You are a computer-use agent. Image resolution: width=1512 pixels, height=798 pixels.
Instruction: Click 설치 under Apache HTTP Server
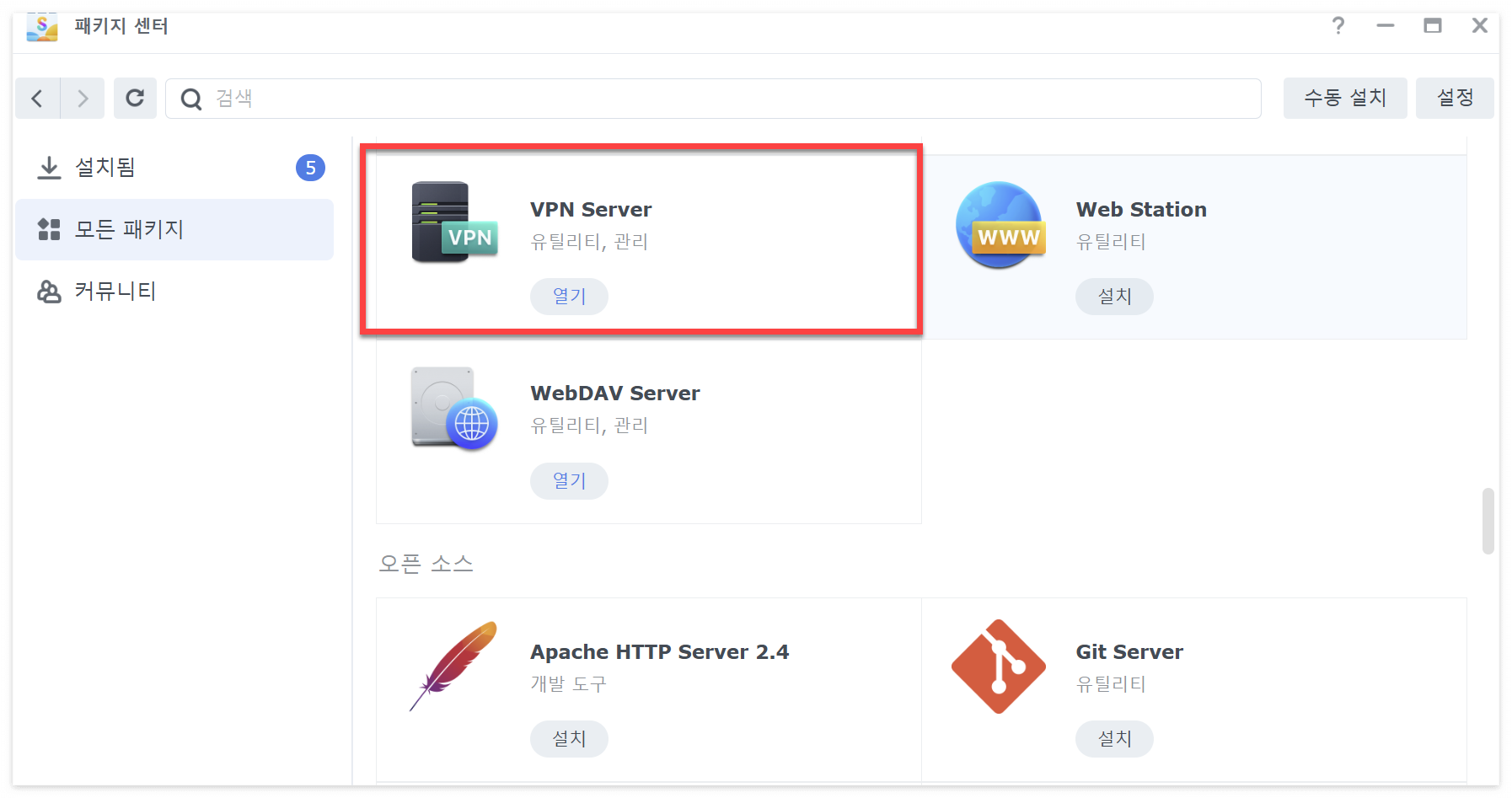pos(569,739)
